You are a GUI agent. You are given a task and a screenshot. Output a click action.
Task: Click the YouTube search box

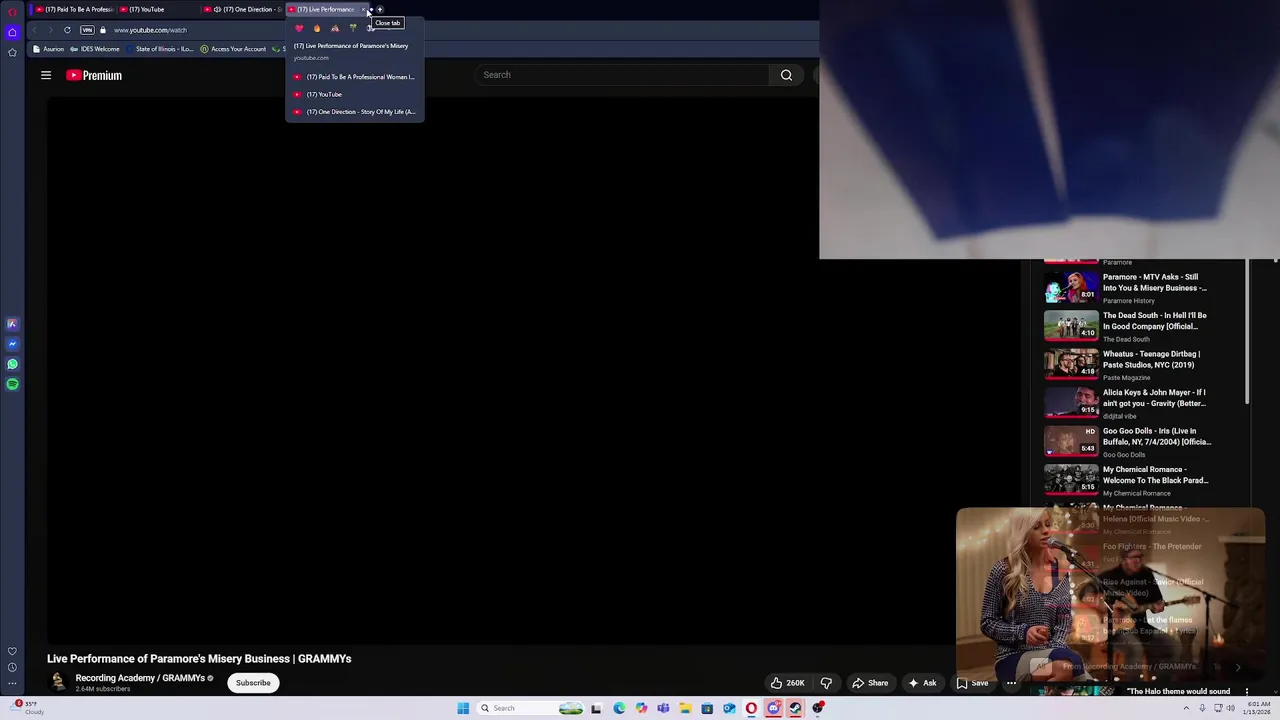pos(620,75)
